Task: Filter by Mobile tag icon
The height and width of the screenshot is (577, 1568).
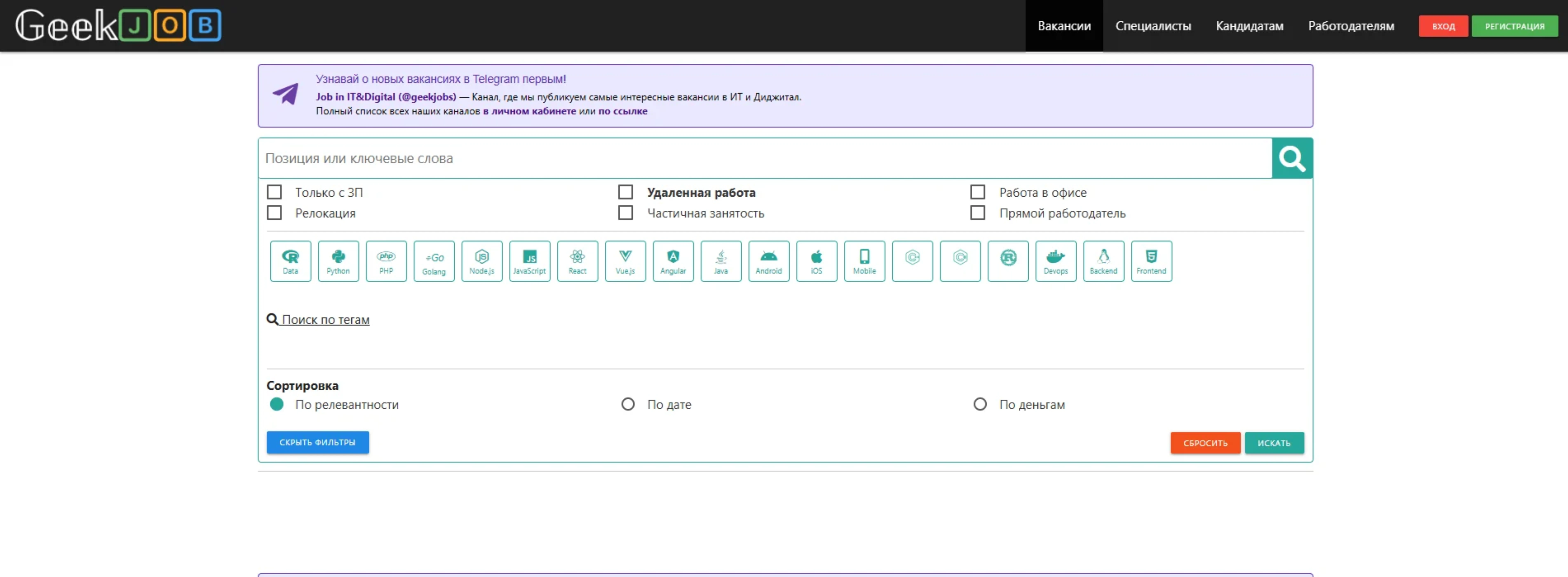Action: tap(864, 261)
